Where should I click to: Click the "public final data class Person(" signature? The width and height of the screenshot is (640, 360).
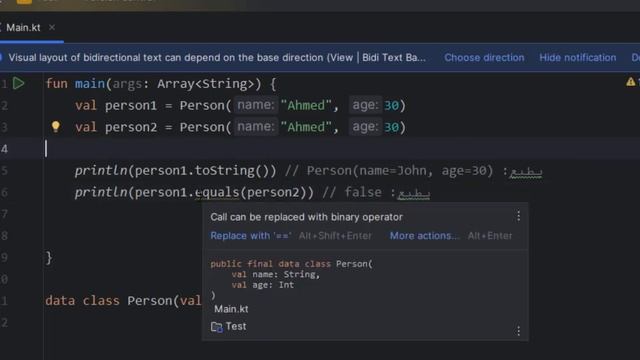[x=291, y=264]
